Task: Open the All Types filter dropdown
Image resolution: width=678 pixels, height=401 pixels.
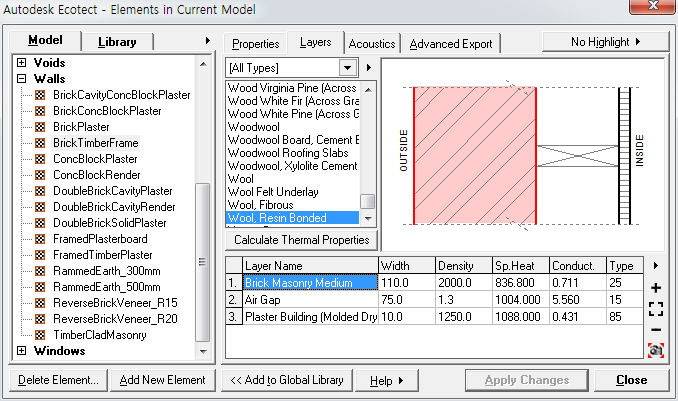Action: (347, 68)
